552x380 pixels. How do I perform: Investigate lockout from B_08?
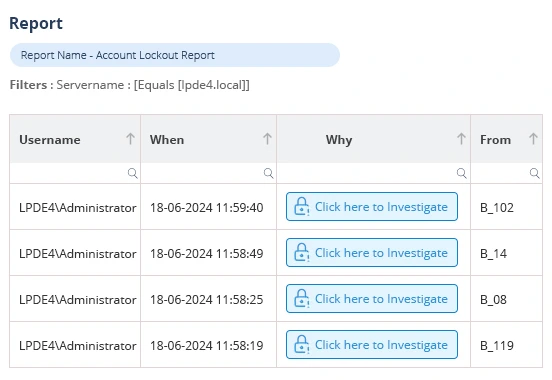(372, 299)
